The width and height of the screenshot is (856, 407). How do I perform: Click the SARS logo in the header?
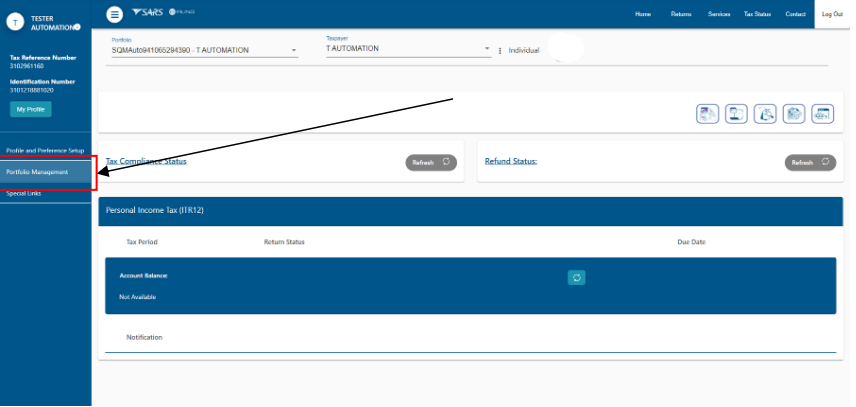coord(147,13)
